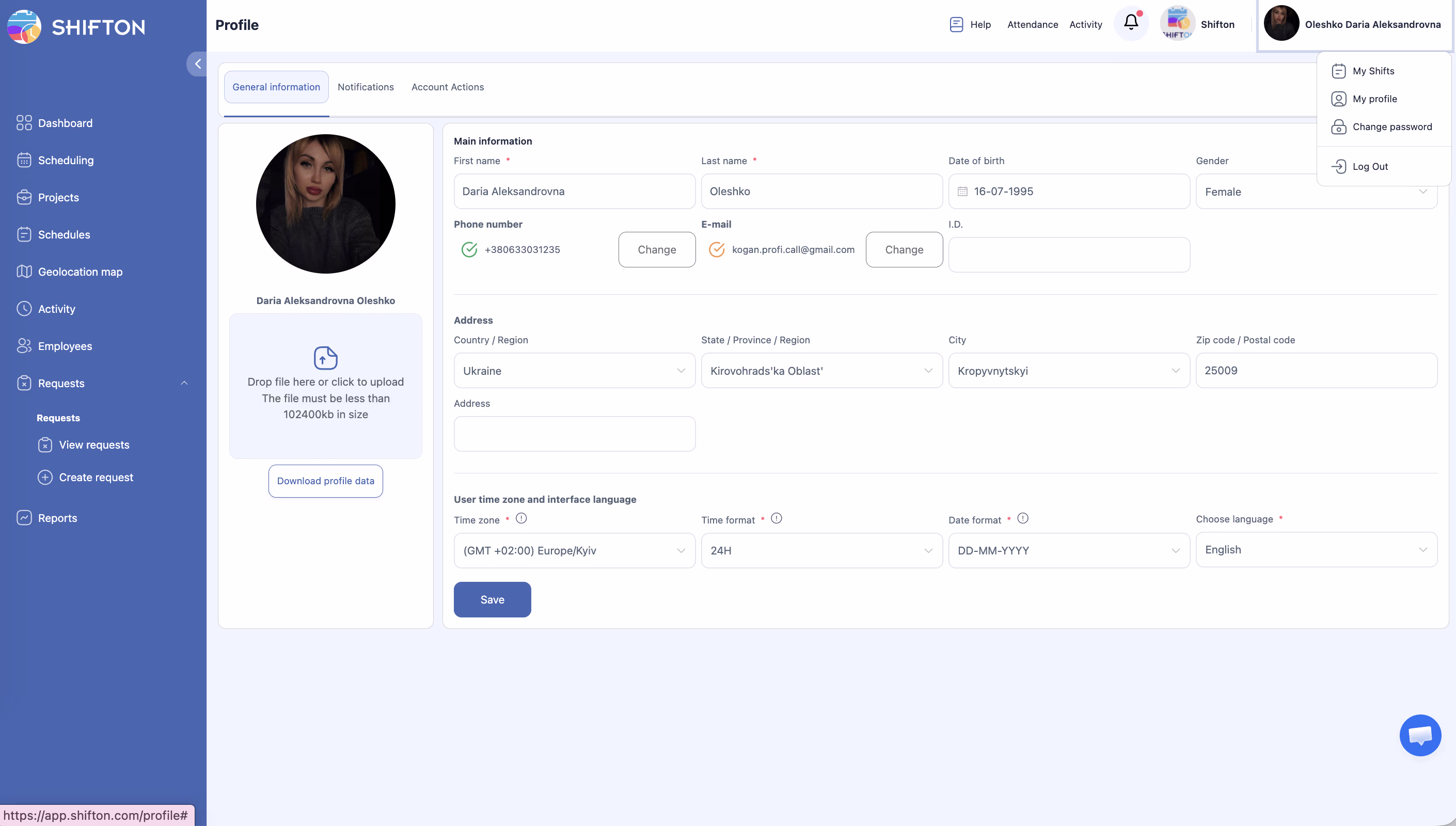Click the Save button
1456x826 pixels.
coord(492,600)
